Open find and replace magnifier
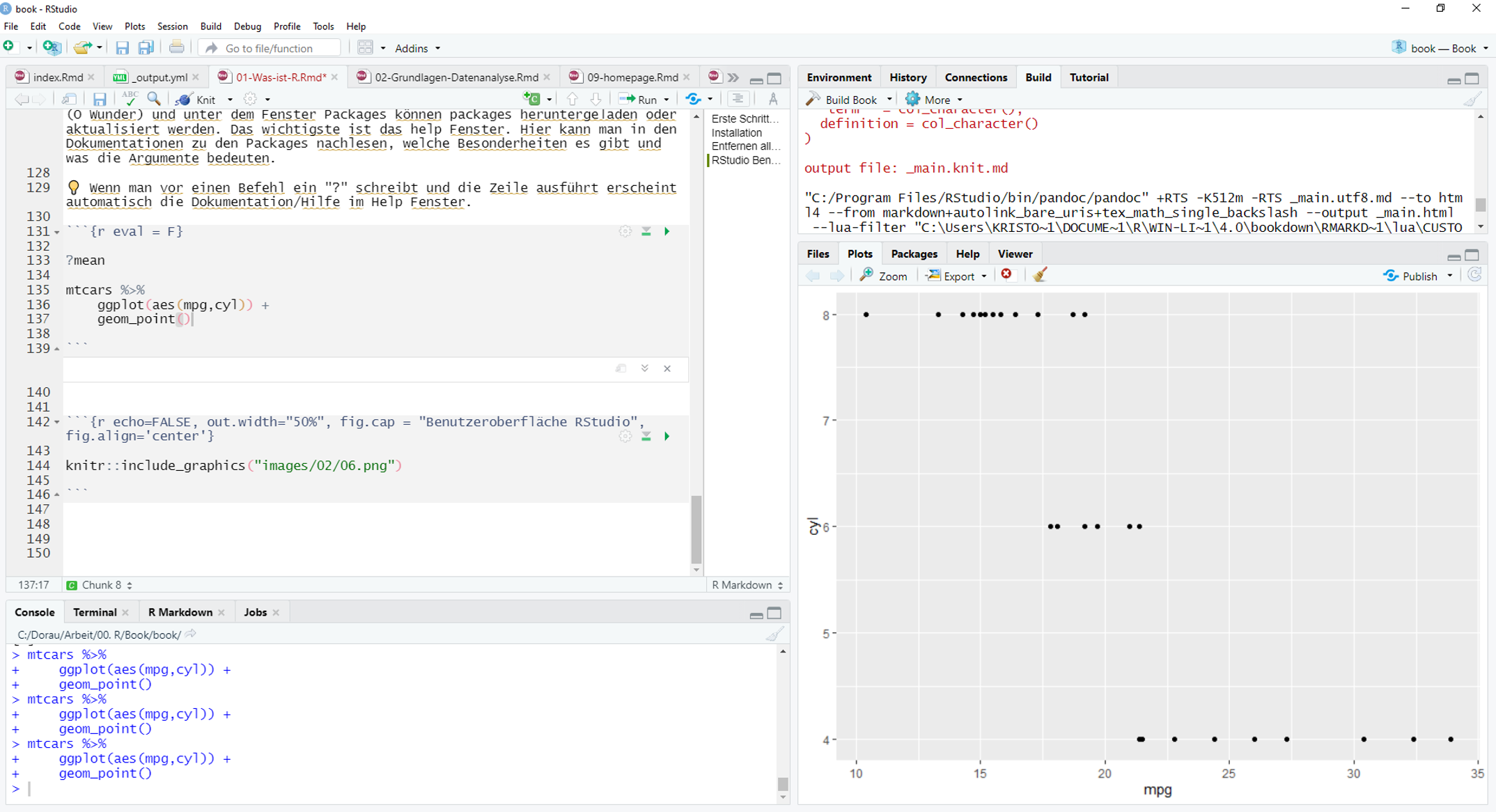 click(154, 99)
